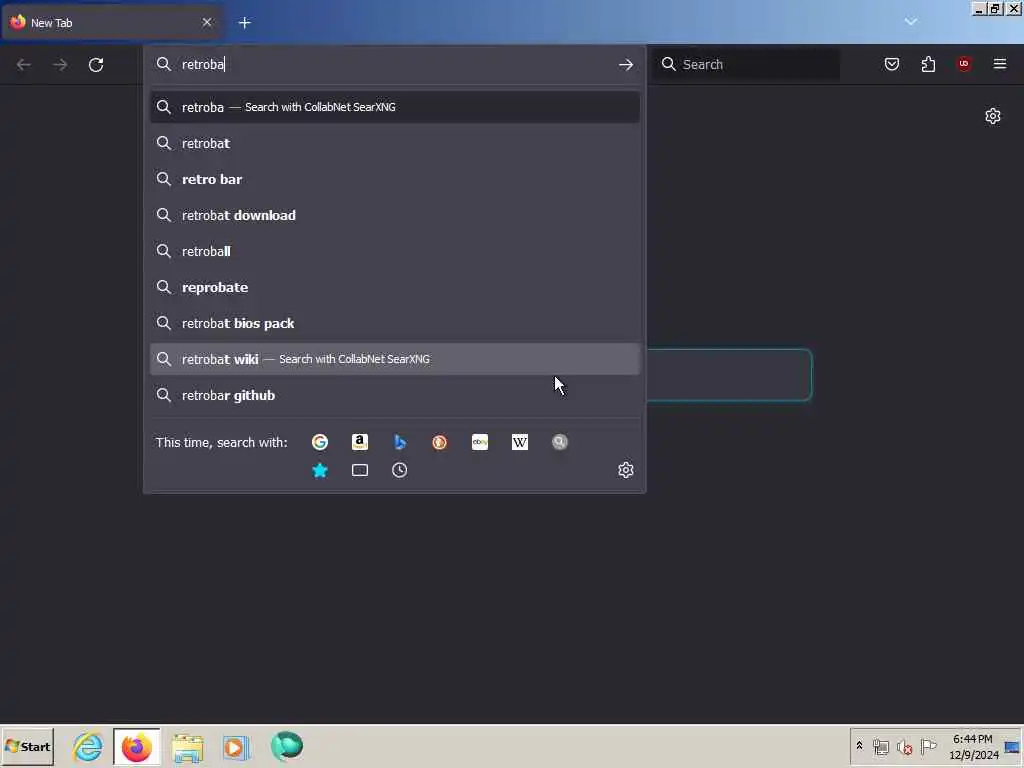Open the Firefox hamburger application menu

coord(1000,64)
